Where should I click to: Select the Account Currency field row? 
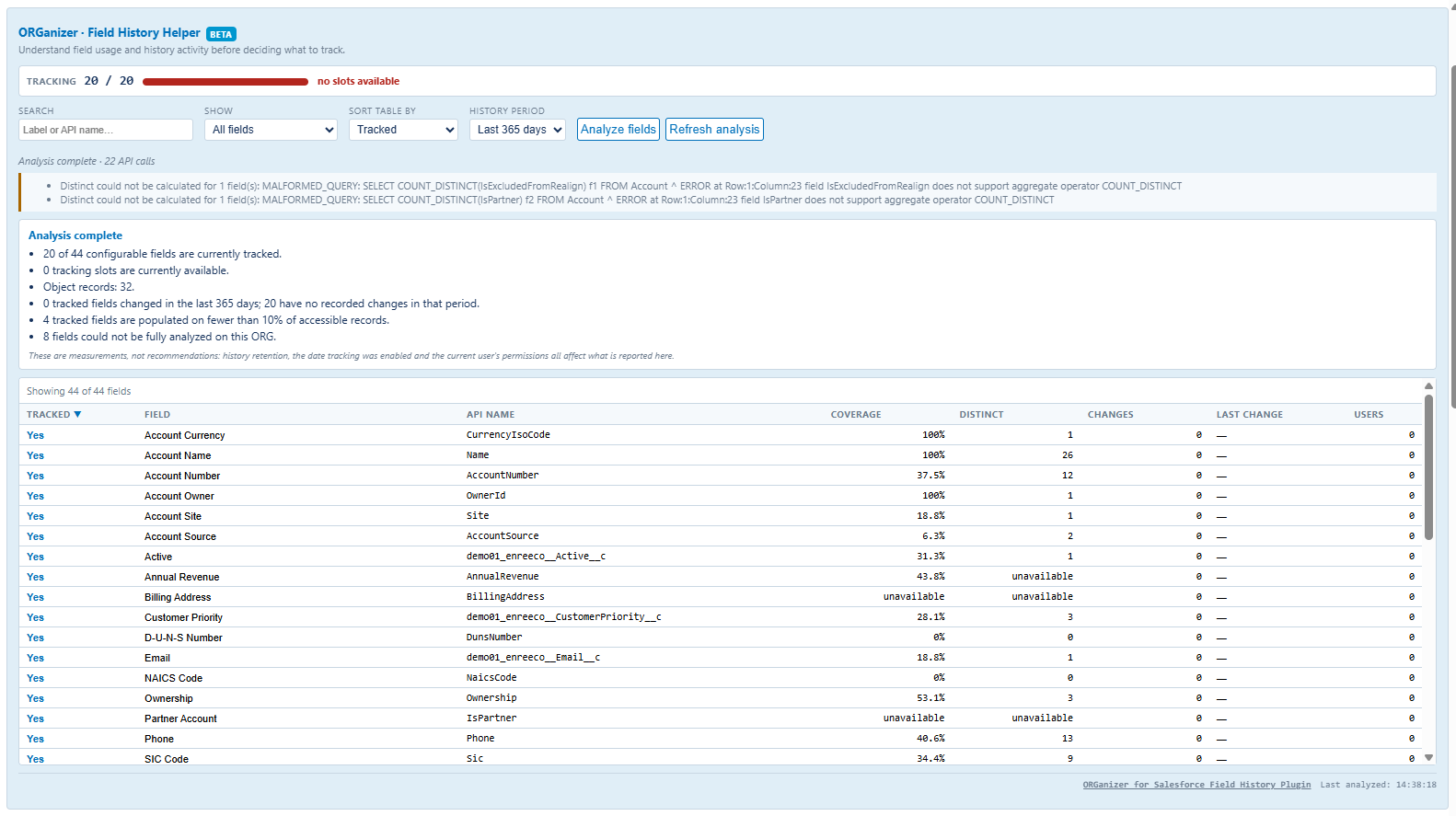(x=720, y=435)
